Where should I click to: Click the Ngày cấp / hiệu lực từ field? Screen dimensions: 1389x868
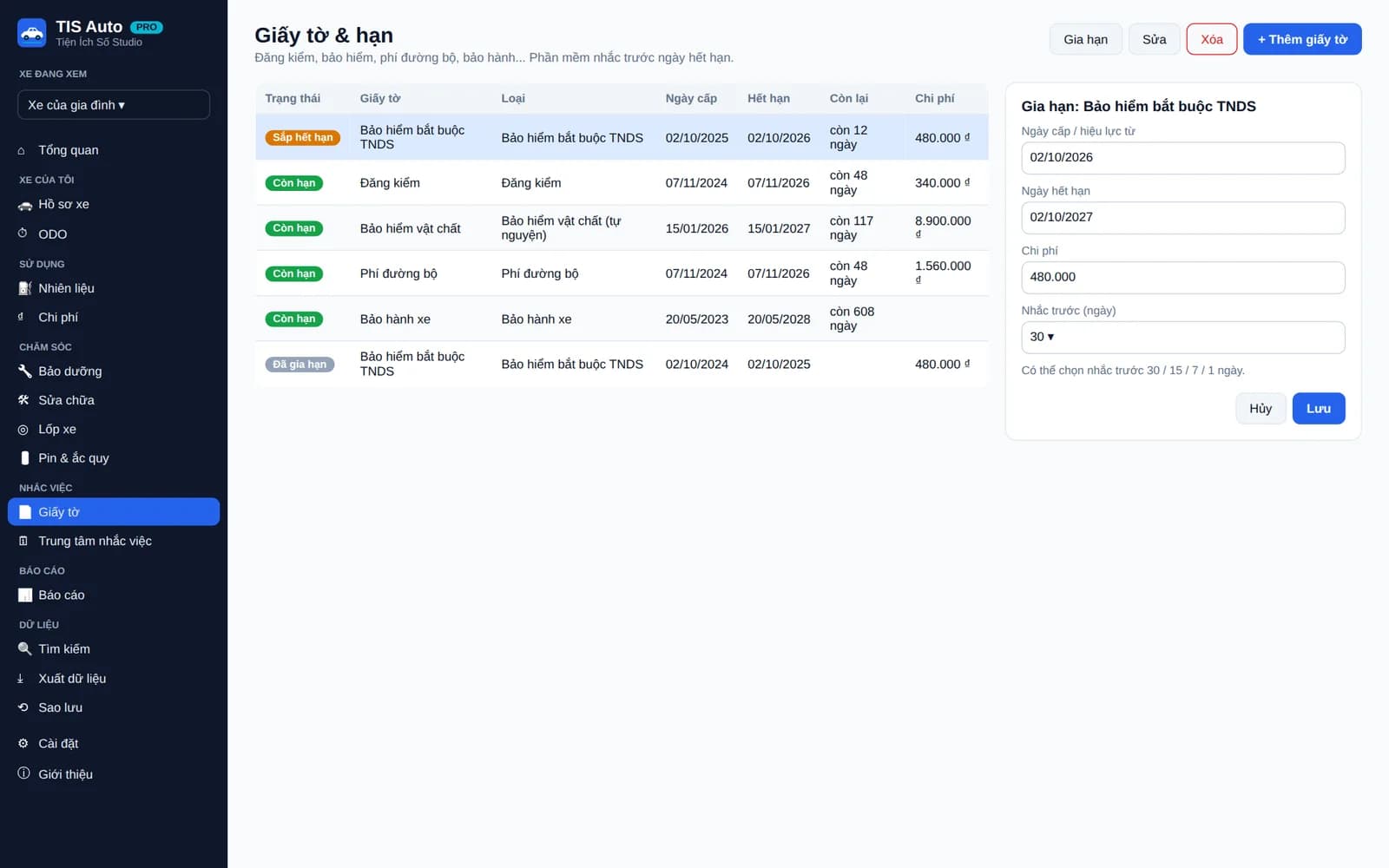(x=1182, y=158)
